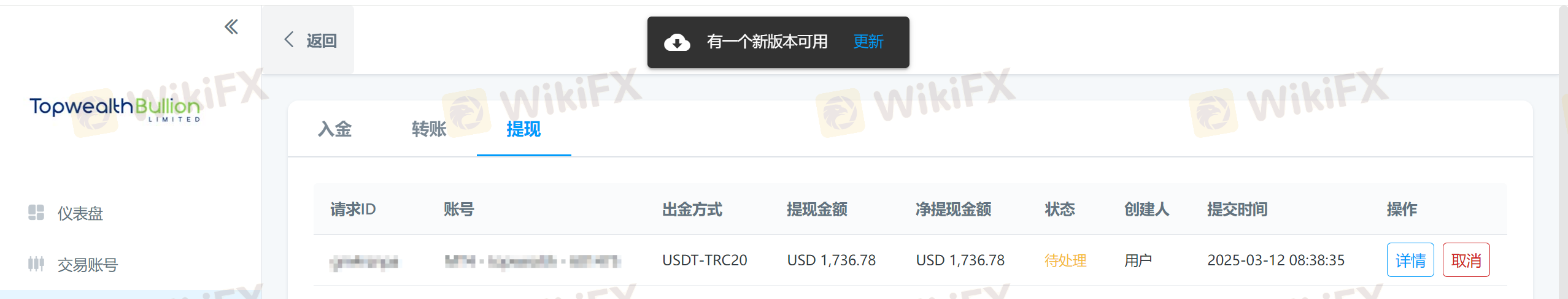Switch to the 入金 tab

334,129
